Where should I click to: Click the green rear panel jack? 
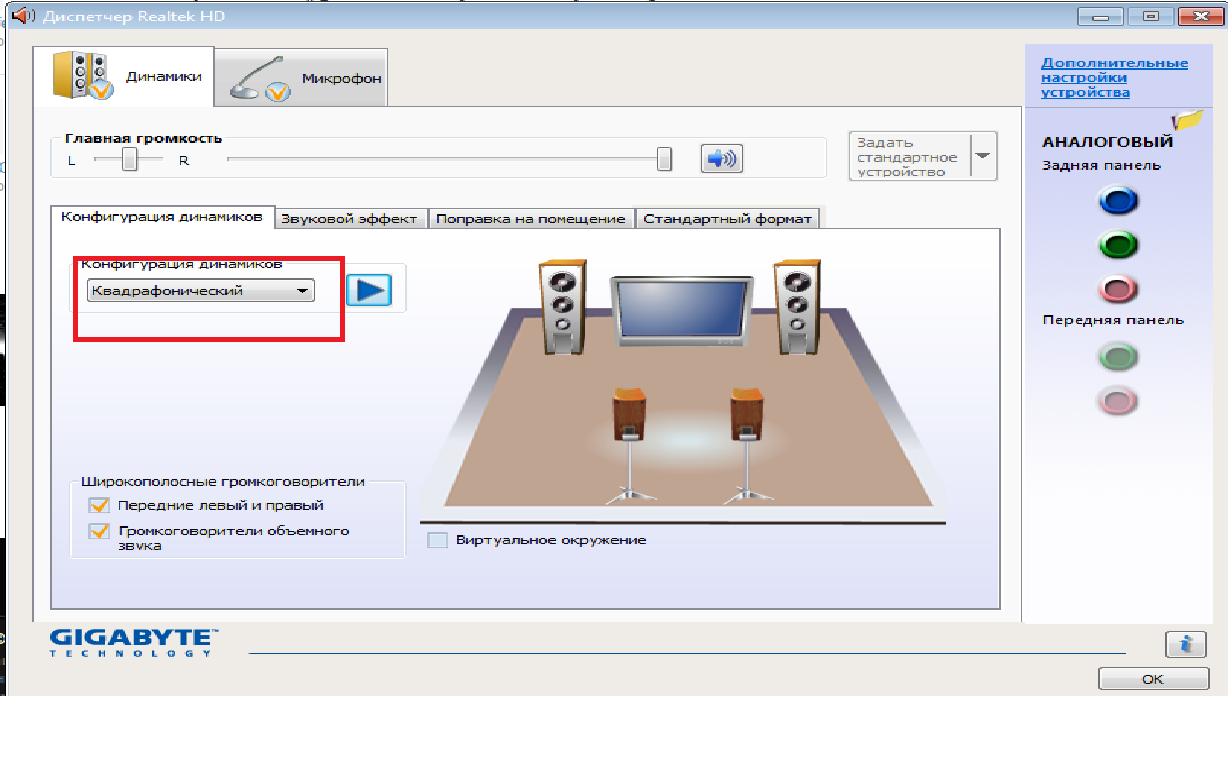click(1118, 245)
